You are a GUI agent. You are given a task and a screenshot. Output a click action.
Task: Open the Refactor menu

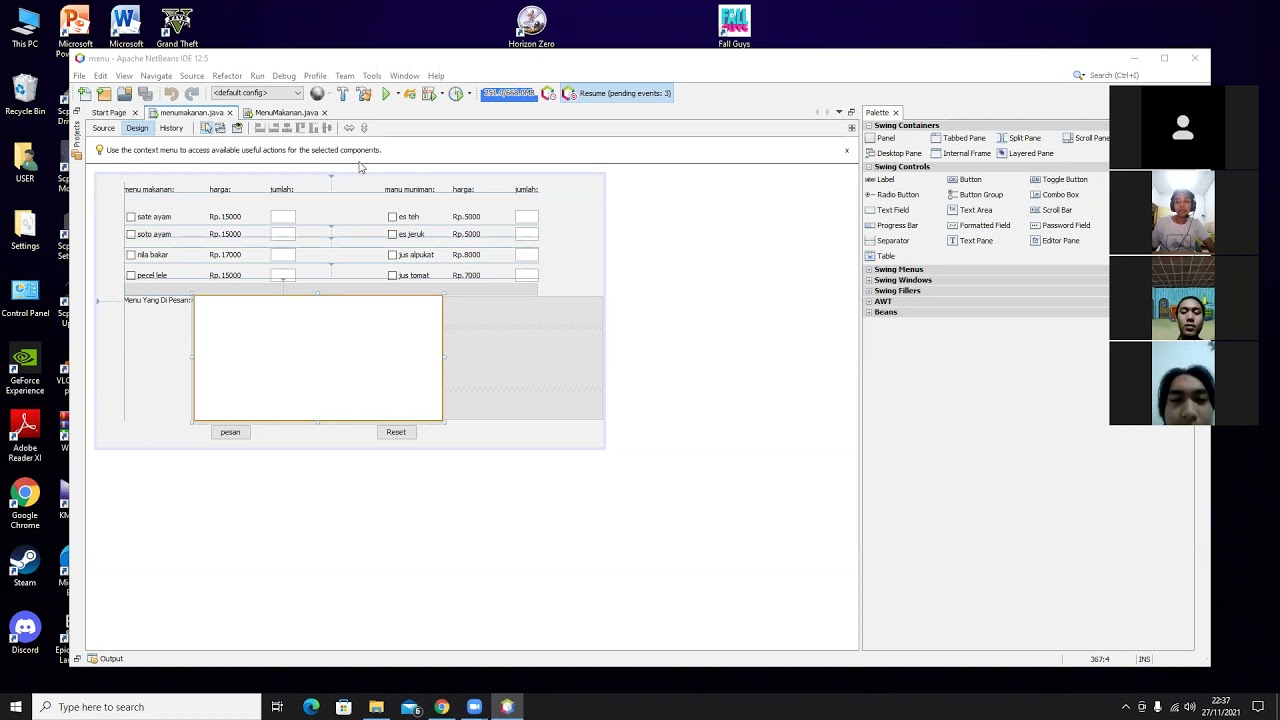pyautogui.click(x=227, y=76)
